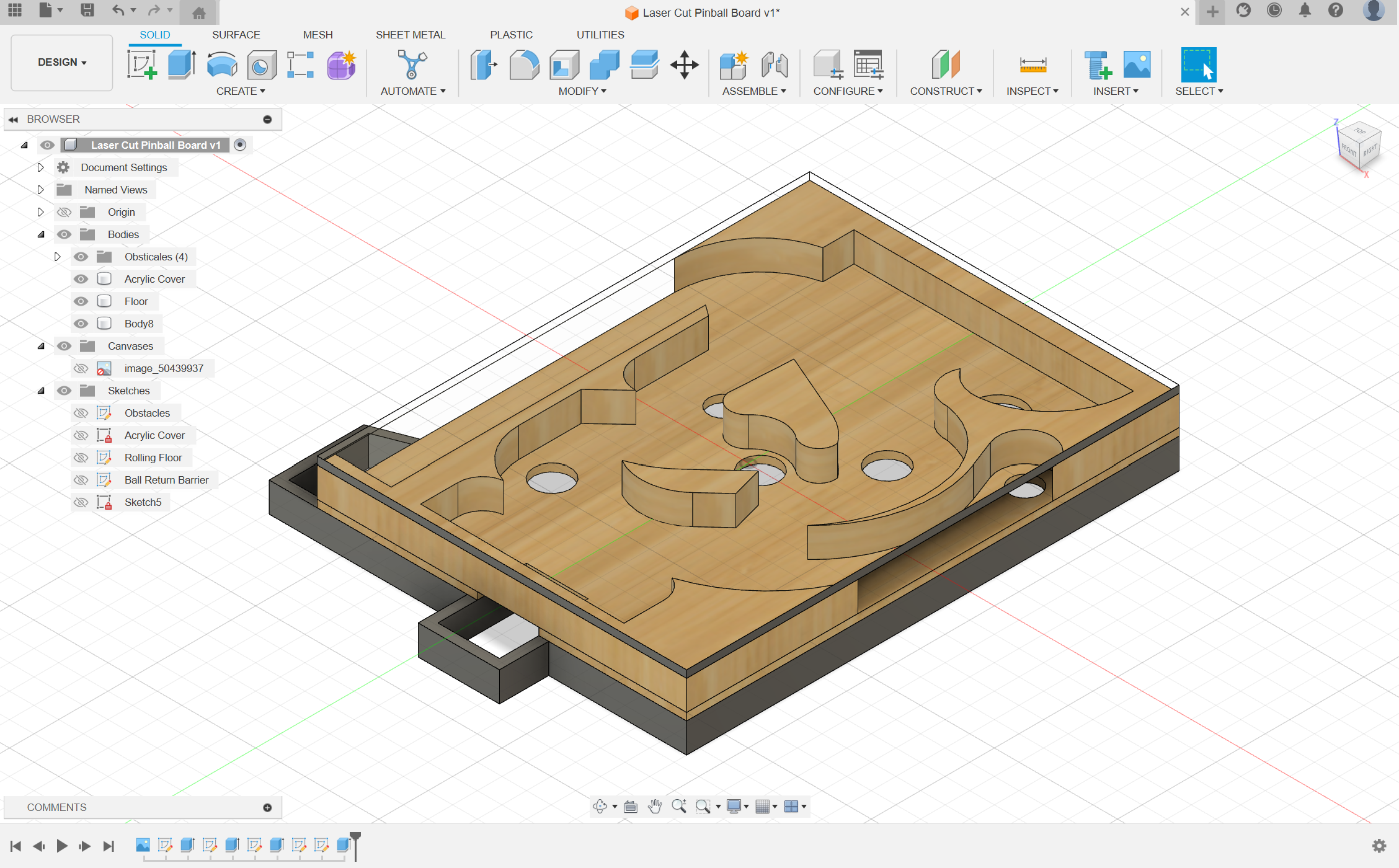
Task: Toggle visibility of Floor body
Action: pyautogui.click(x=79, y=301)
